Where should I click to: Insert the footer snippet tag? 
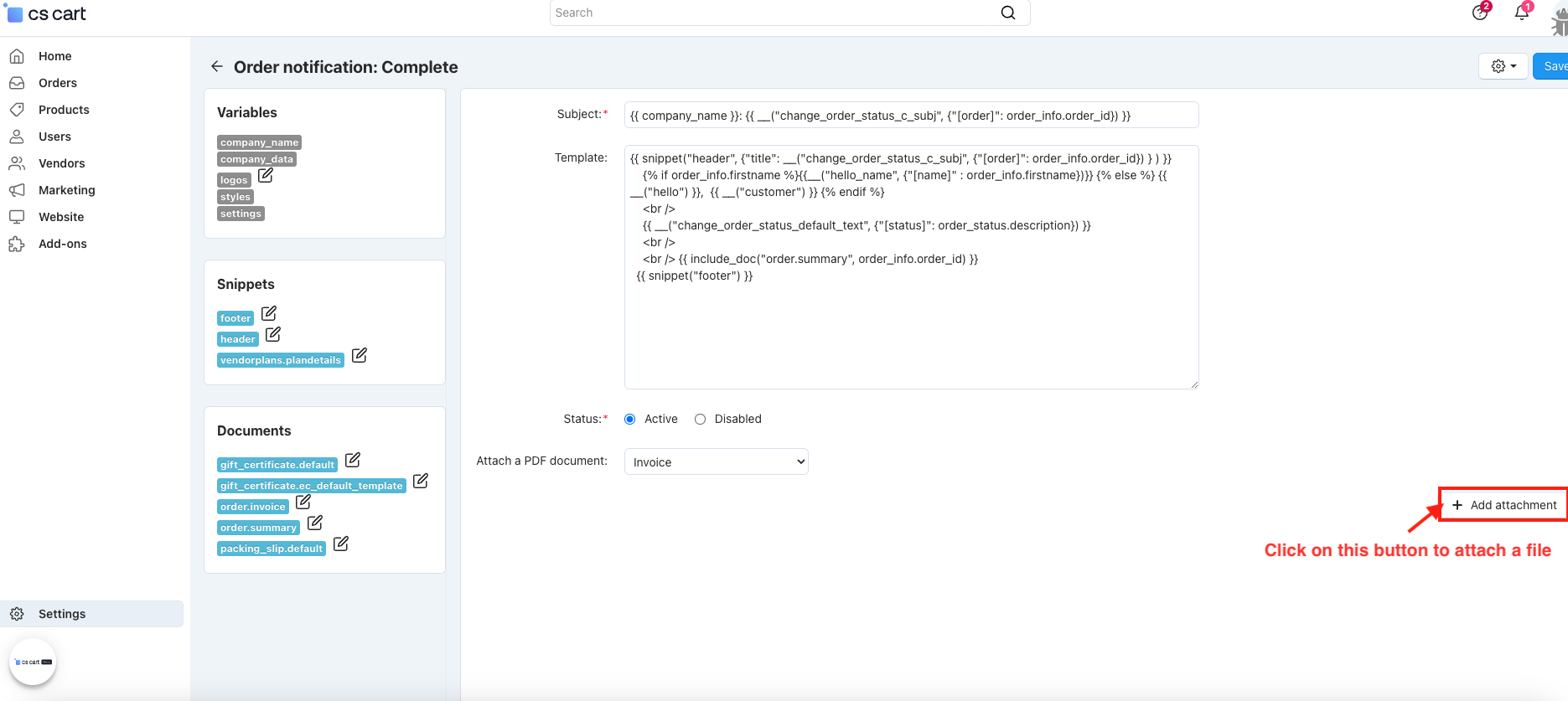[x=235, y=318]
